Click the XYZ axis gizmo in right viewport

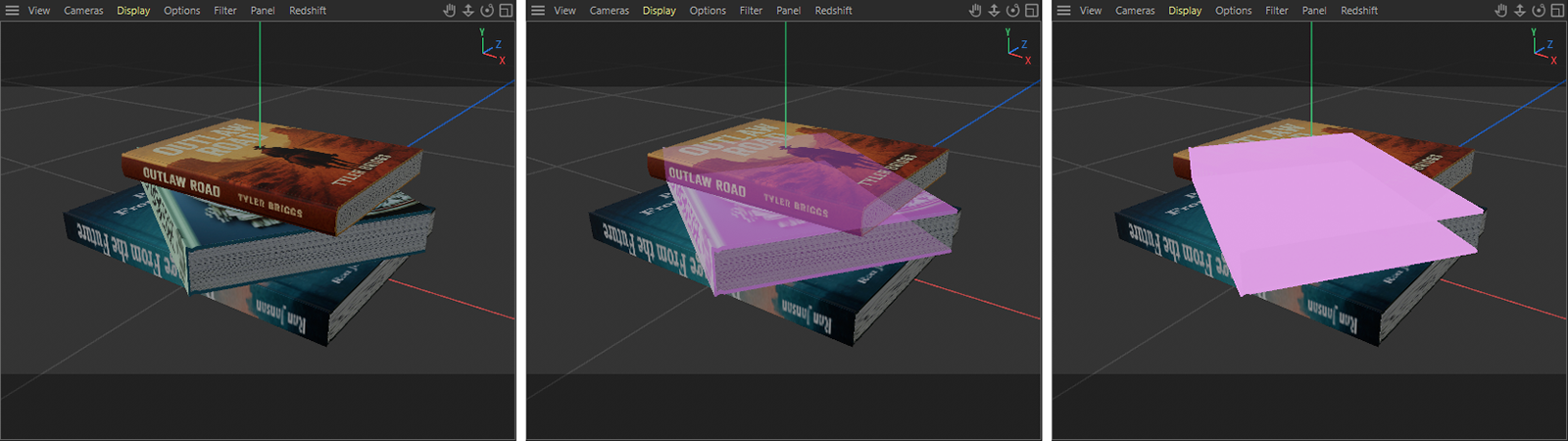(1543, 46)
